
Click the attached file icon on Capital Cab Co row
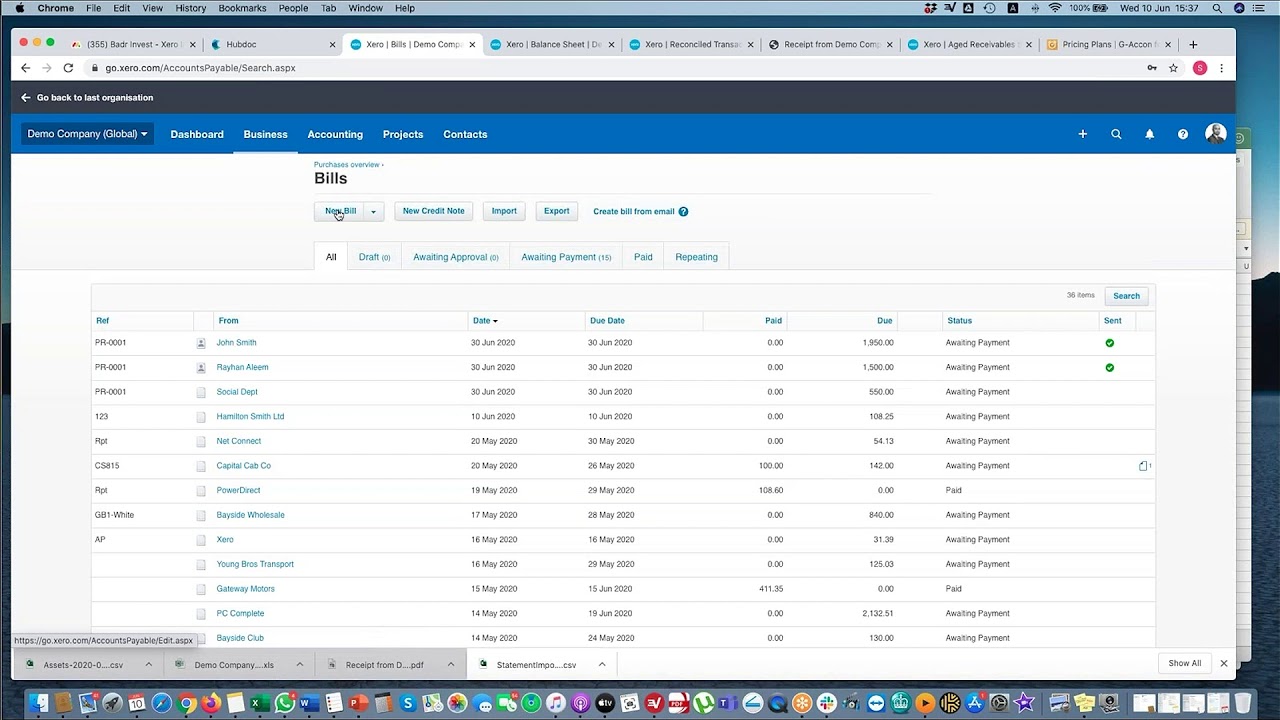(x=1143, y=466)
